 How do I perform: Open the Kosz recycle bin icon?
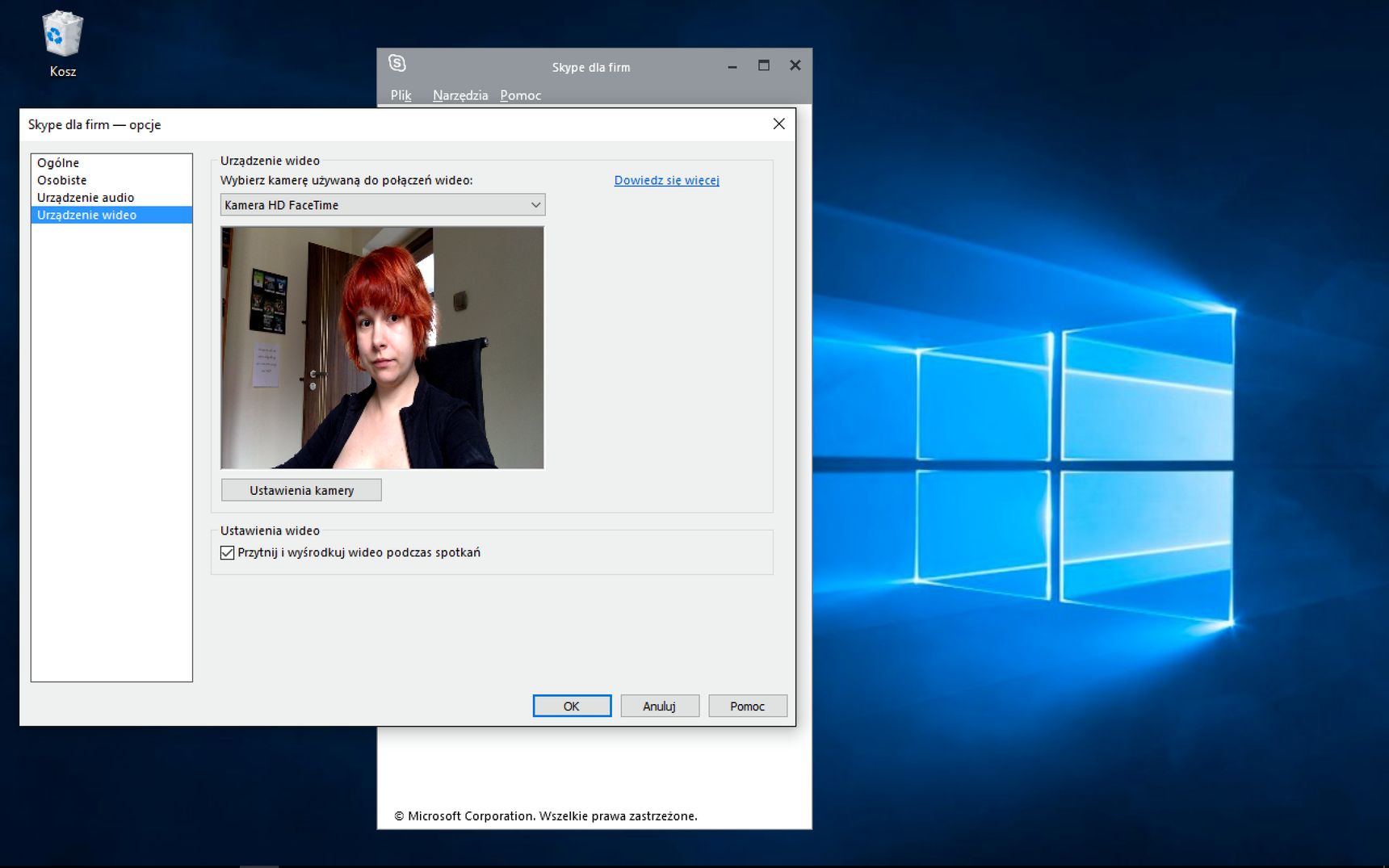[x=62, y=44]
